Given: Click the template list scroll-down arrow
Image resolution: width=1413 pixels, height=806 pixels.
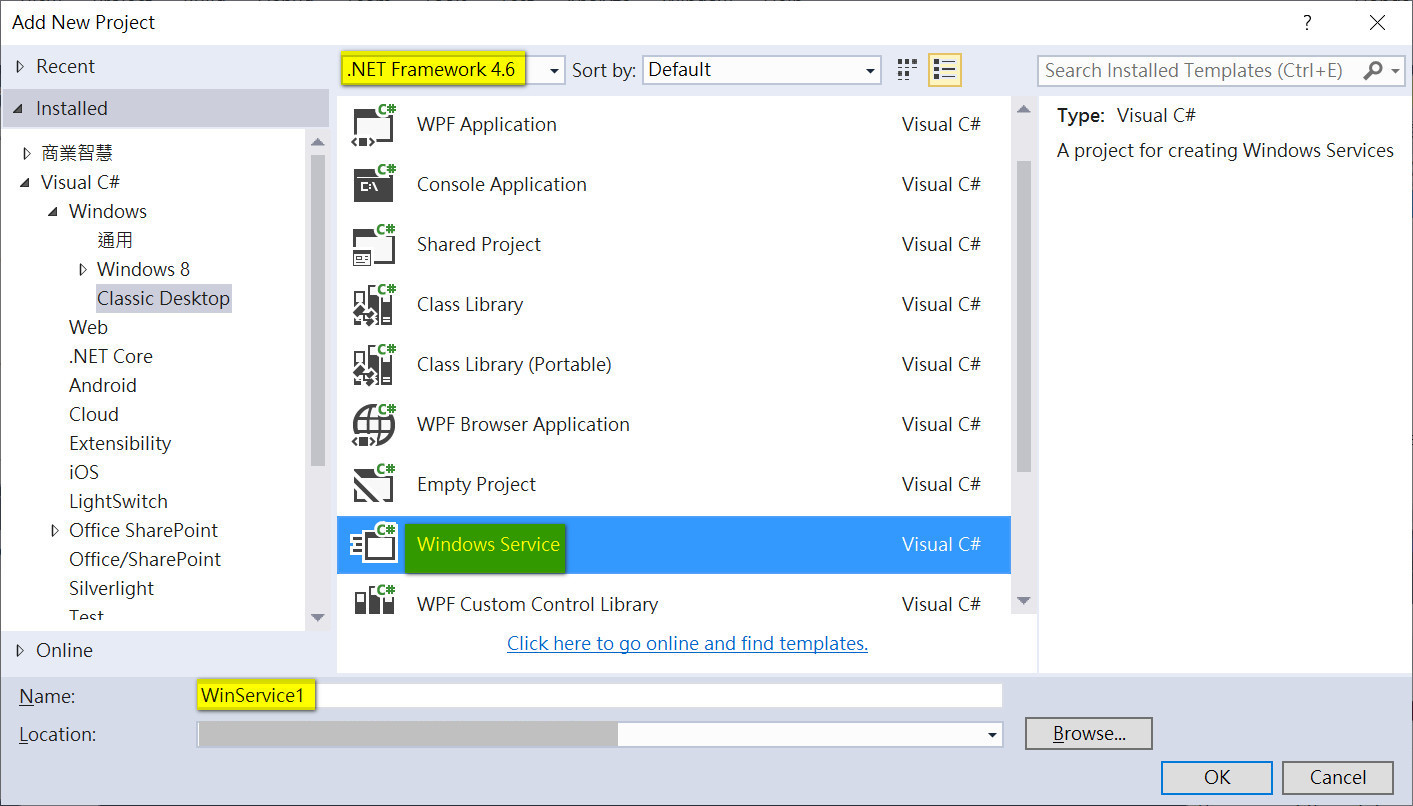Looking at the screenshot, I should [x=1023, y=600].
